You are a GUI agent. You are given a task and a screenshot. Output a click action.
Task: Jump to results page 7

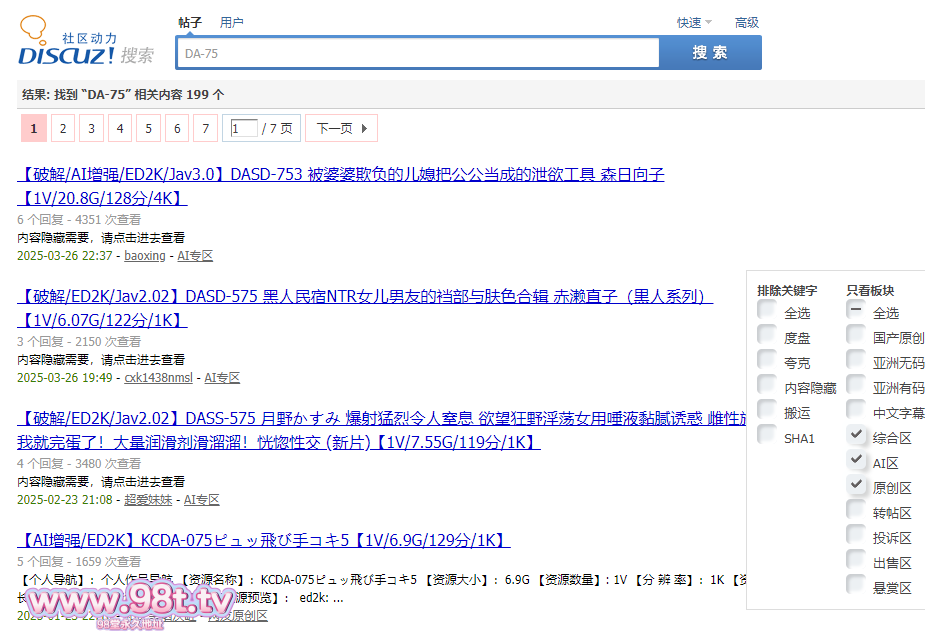tap(205, 128)
